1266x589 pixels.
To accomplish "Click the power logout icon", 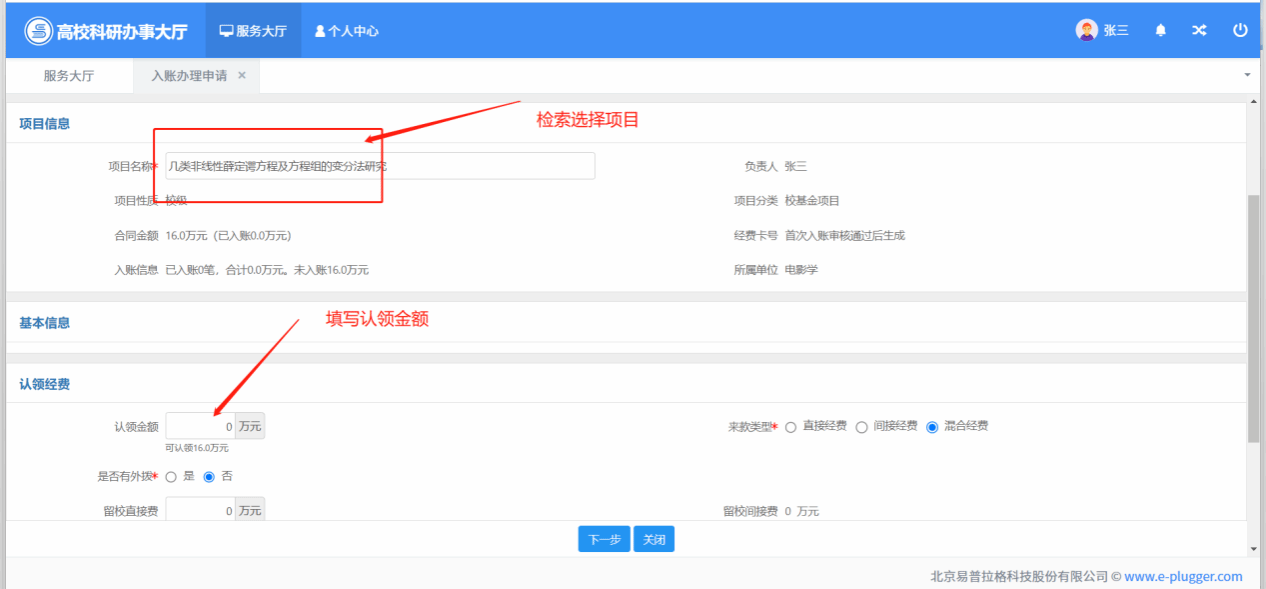I will [x=1240, y=30].
